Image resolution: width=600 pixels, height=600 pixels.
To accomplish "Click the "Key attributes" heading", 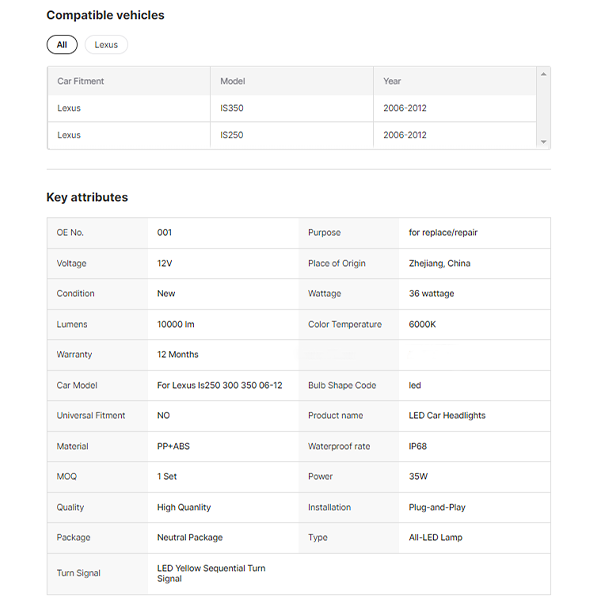I will point(87,197).
